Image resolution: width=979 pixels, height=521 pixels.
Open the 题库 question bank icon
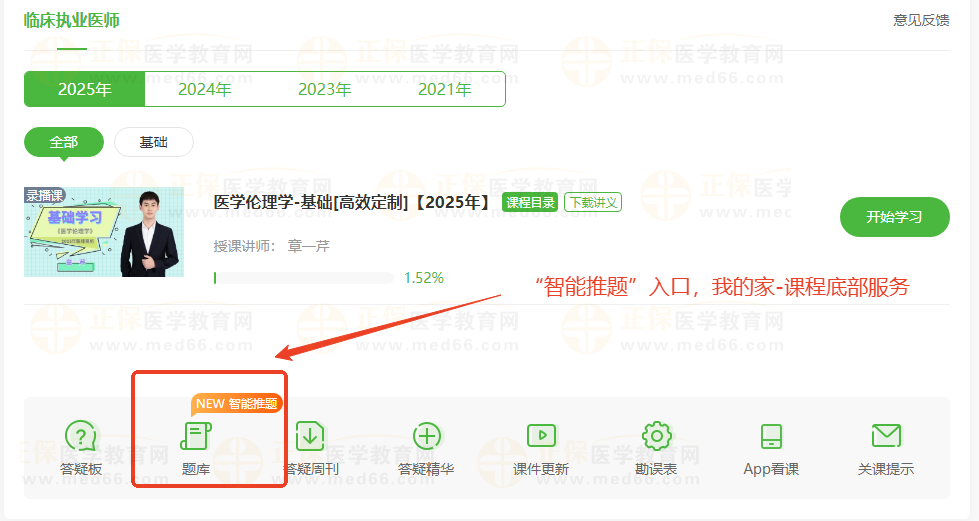(x=196, y=437)
